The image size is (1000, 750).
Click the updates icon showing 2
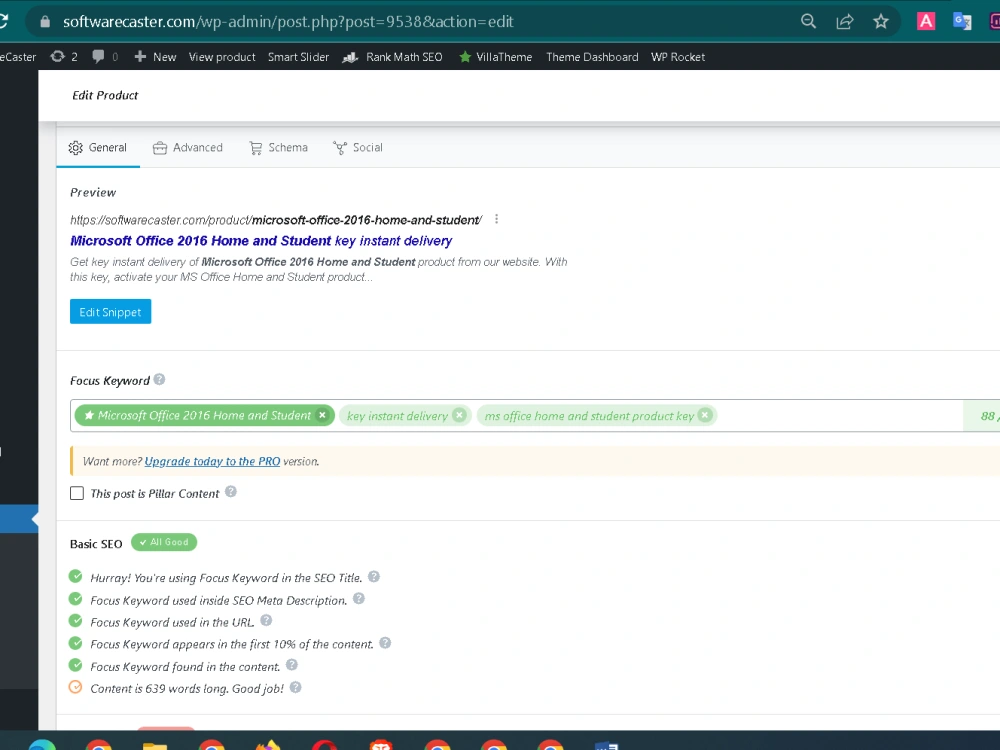(57, 57)
